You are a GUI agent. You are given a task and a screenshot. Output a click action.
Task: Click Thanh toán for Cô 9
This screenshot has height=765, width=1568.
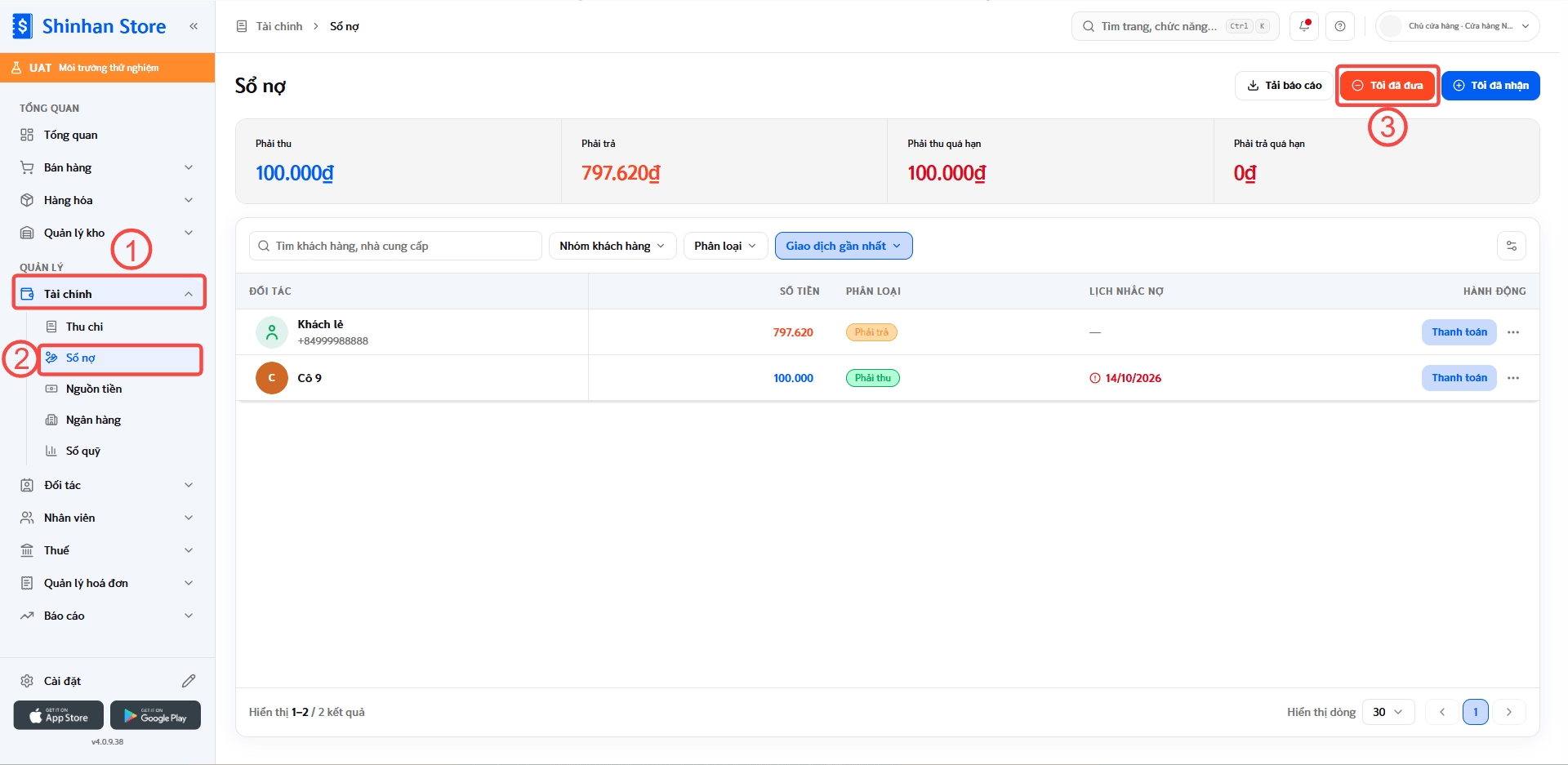[1459, 378]
